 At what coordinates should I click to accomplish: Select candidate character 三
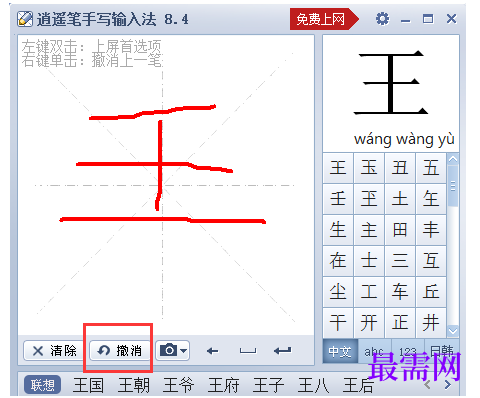click(400, 261)
